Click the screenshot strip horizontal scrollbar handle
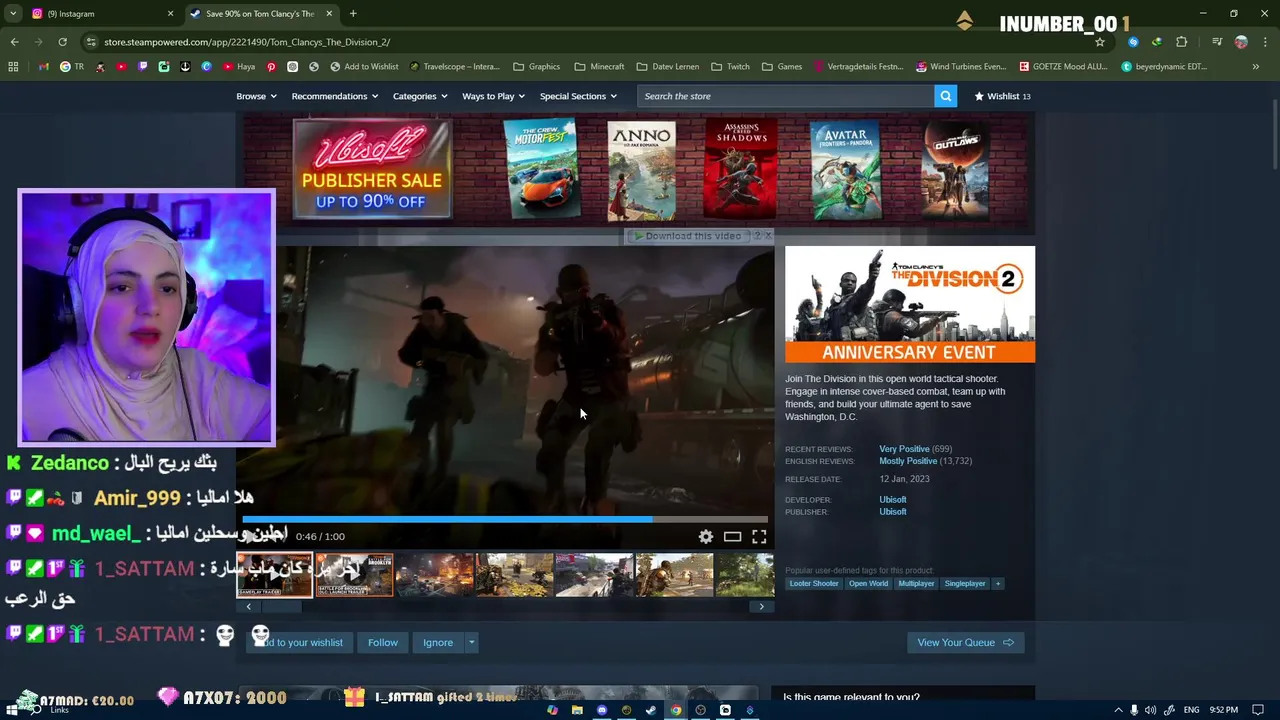The width and height of the screenshot is (1280, 720). 283,607
